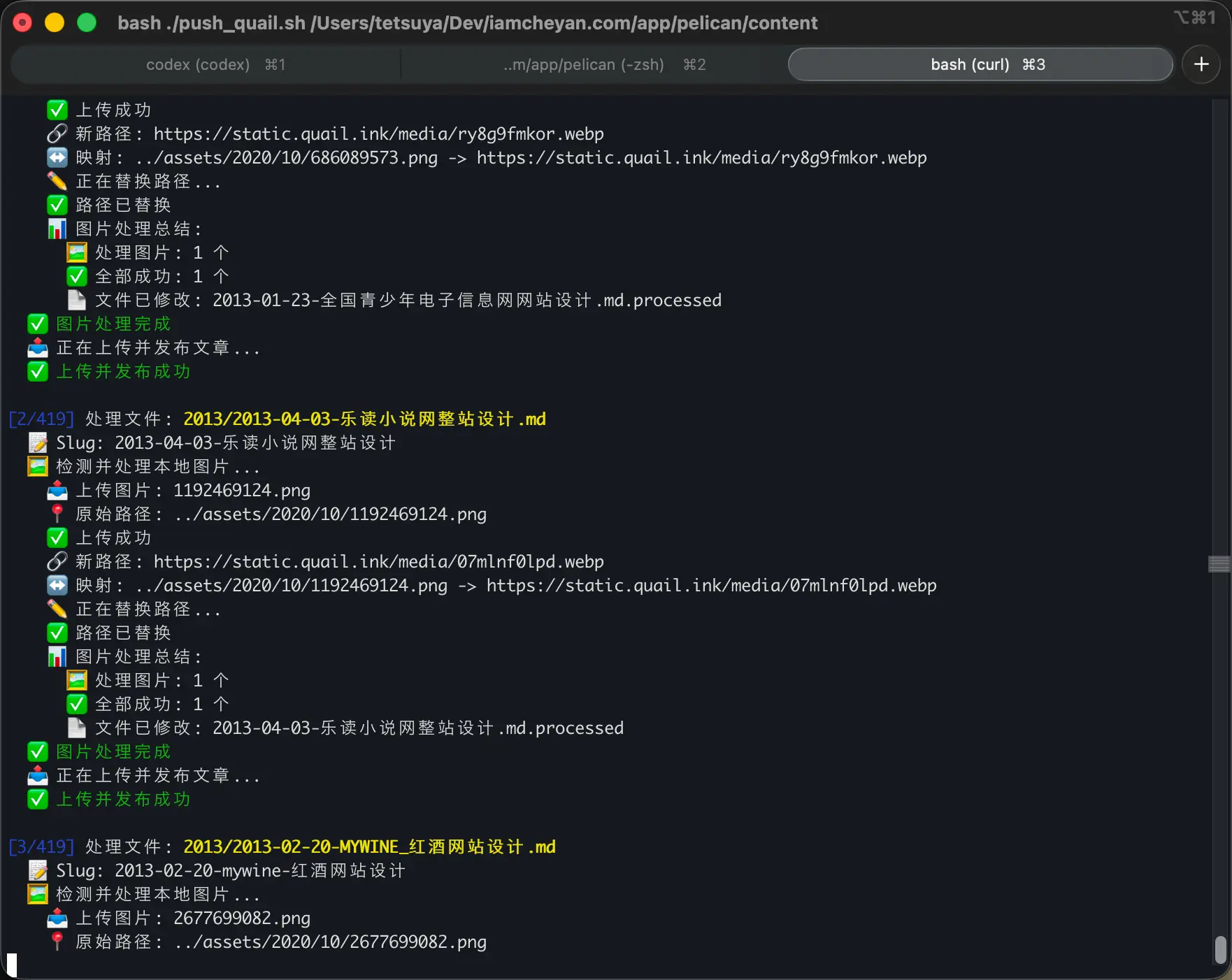Click the yellow 2013-02-20-MYWINE_红酒网站设计.md filename
The width and height of the screenshot is (1232, 980).
(x=368, y=846)
